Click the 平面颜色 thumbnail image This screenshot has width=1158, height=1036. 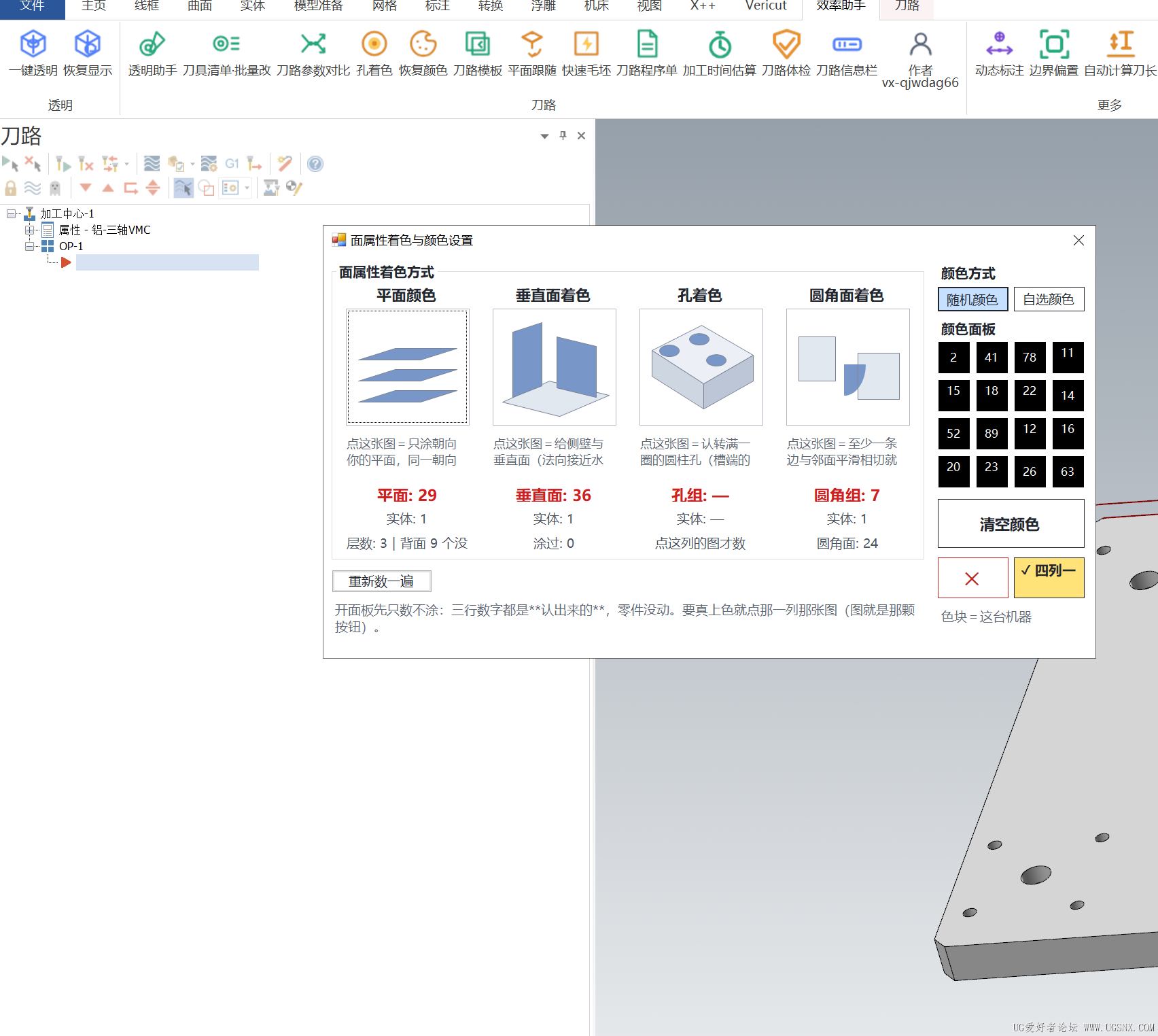407,367
